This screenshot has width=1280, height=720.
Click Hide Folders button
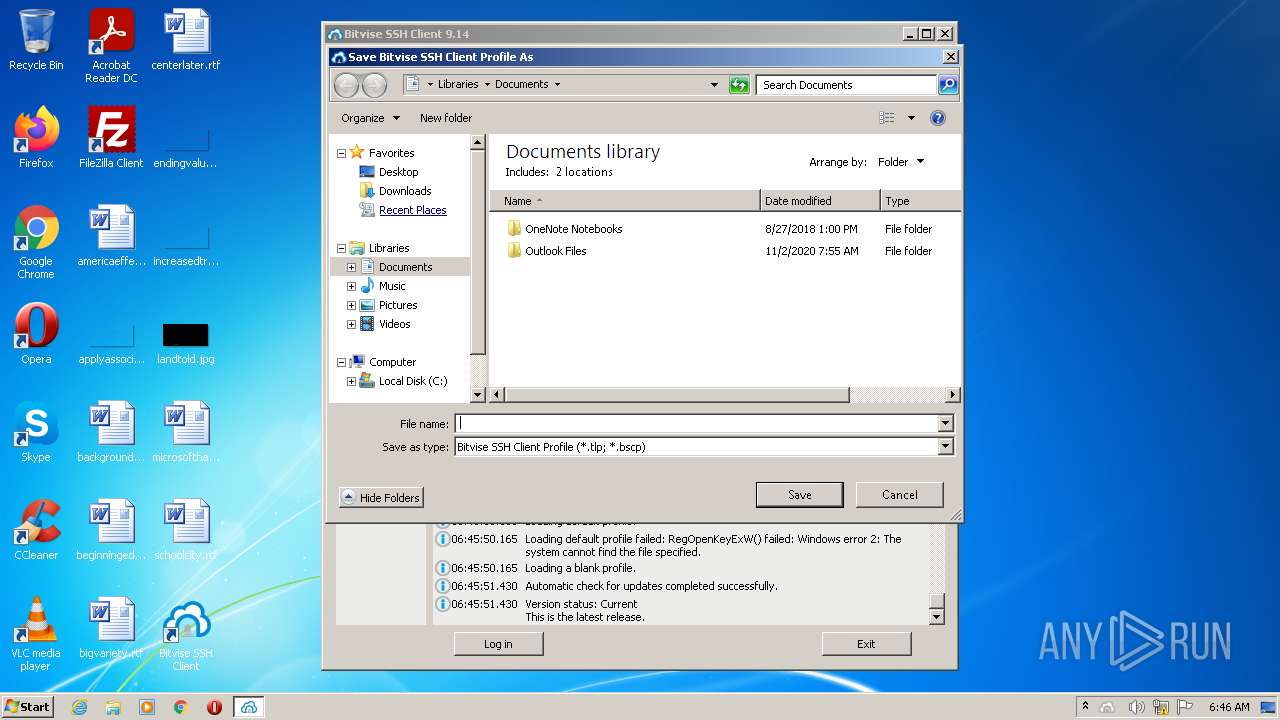[x=381, y=498]
